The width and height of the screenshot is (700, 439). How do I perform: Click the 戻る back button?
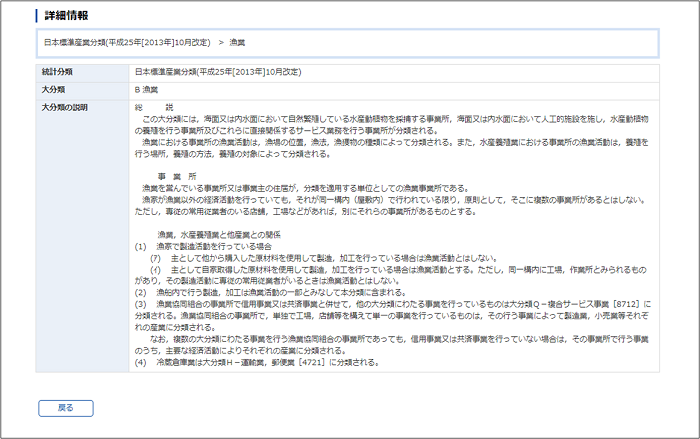point(66,408)
